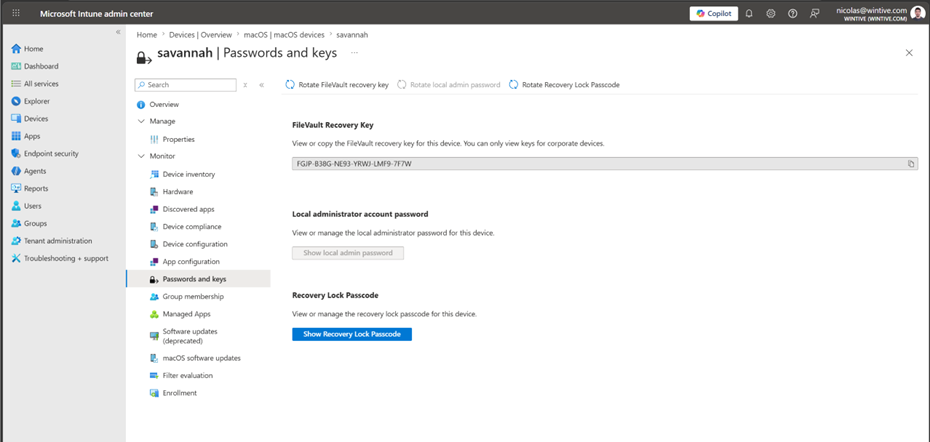Open the feedback icon in header
930x442 pixels.
(815, 13)
